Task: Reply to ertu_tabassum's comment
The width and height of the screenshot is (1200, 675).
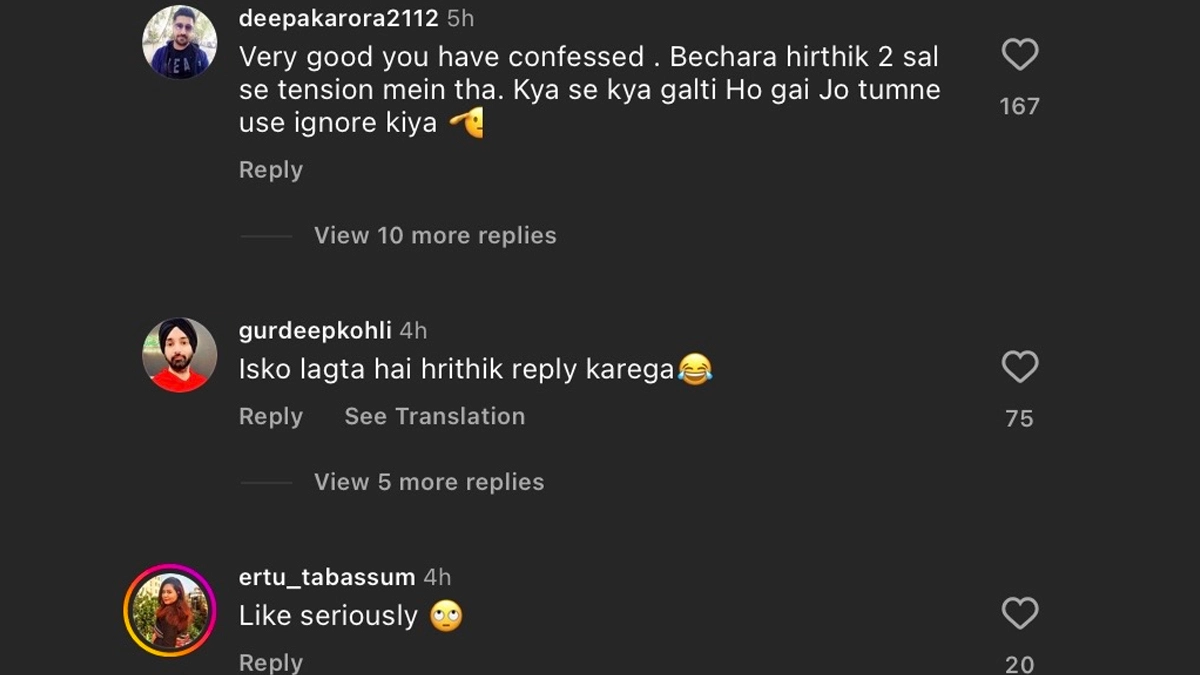Action: (x=270, y=662)
